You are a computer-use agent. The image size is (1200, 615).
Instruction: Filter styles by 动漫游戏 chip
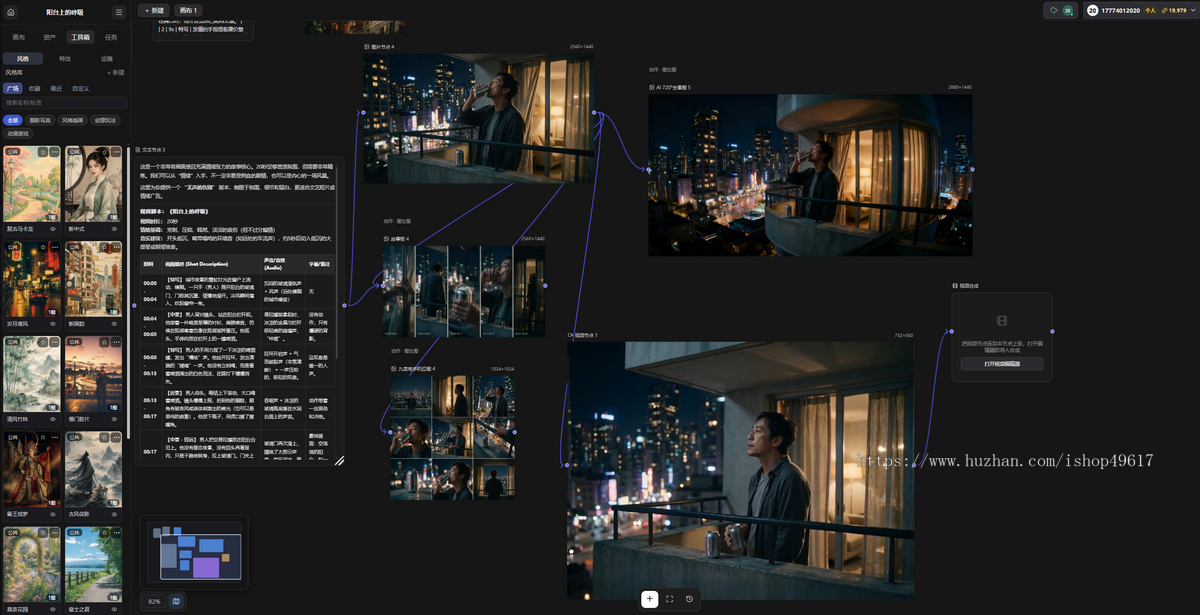[18, 133]
